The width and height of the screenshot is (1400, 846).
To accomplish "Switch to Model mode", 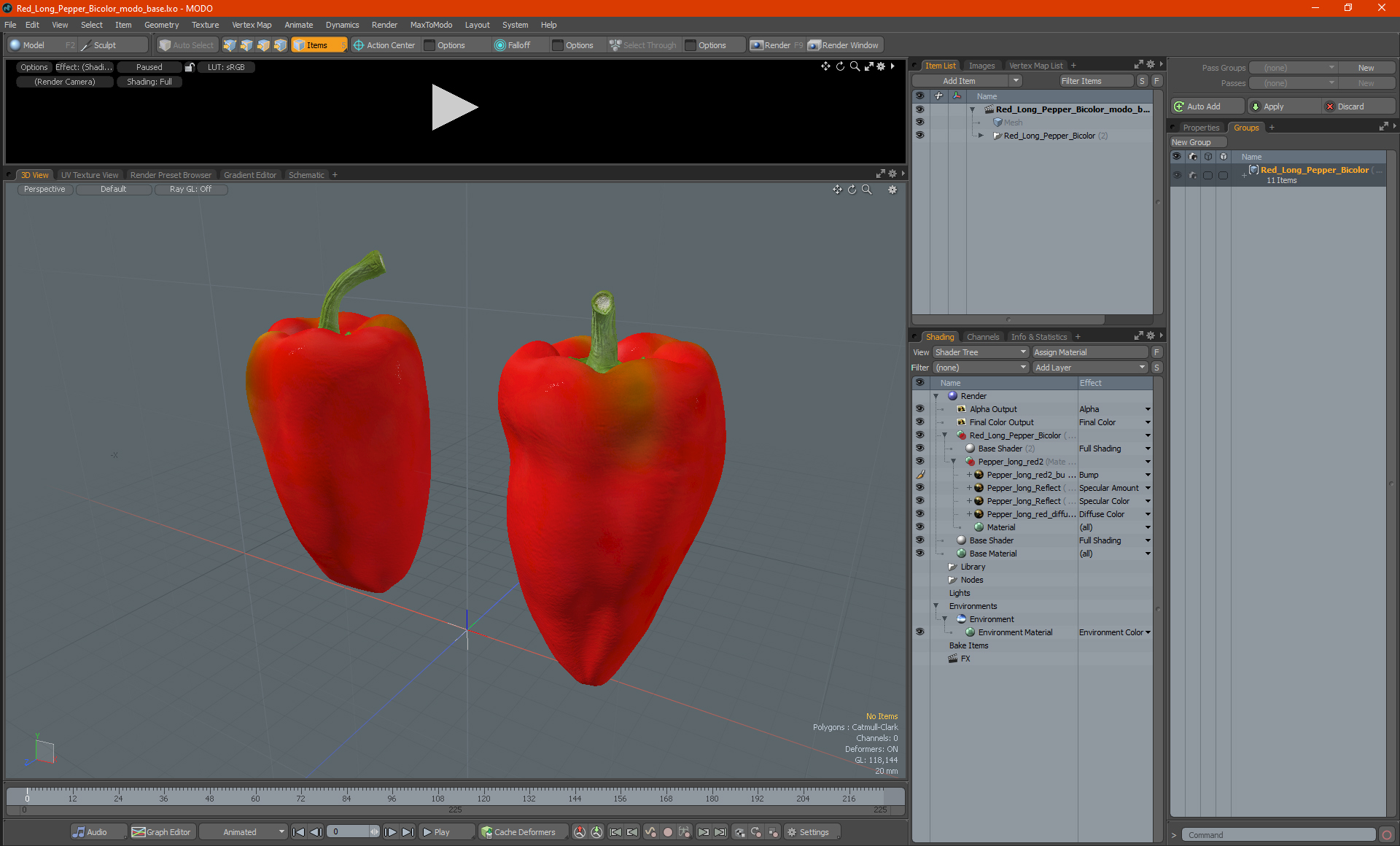I will pos(41,45).
